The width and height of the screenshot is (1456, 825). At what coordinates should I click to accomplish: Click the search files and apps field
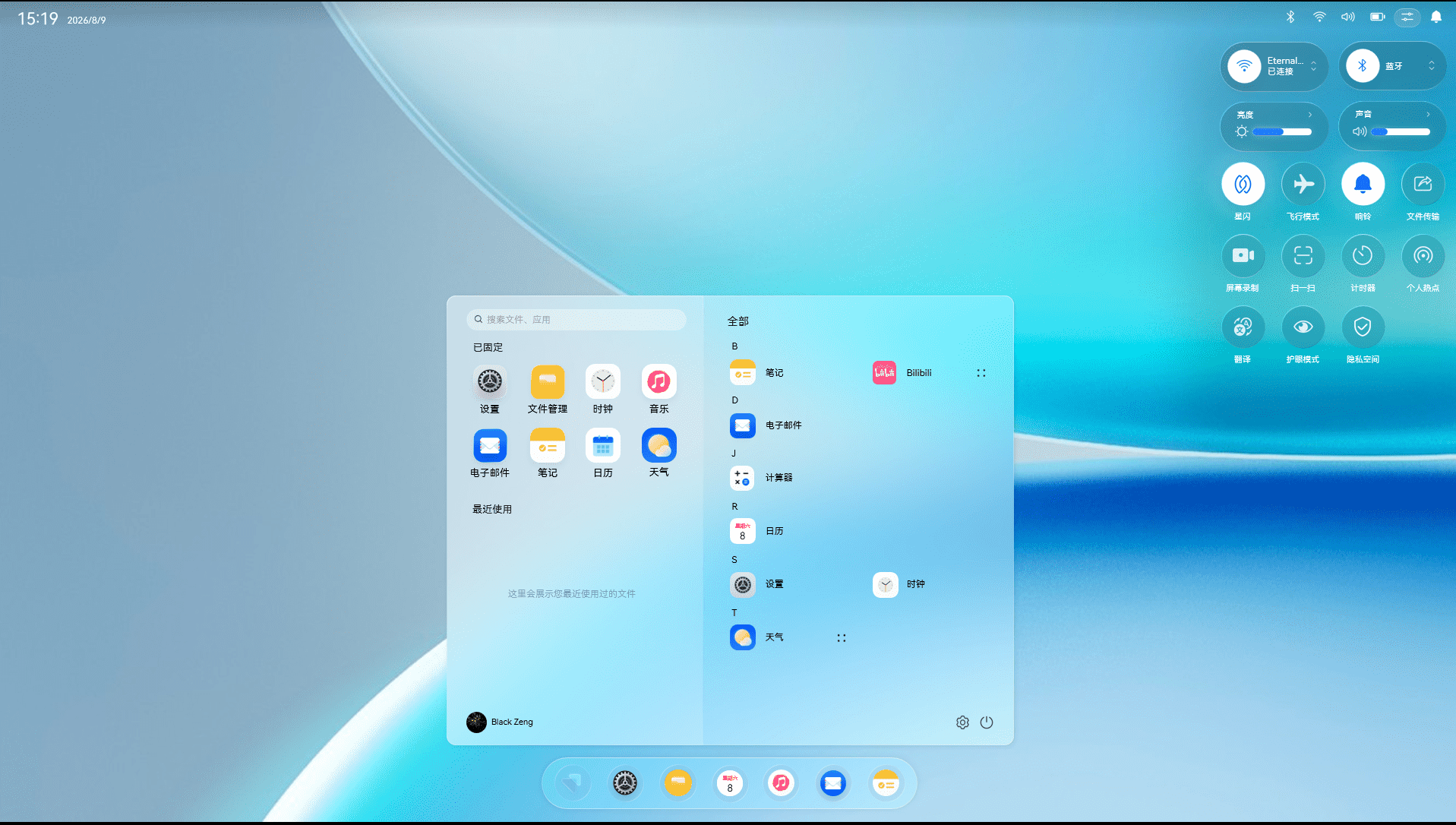[576, 320]
